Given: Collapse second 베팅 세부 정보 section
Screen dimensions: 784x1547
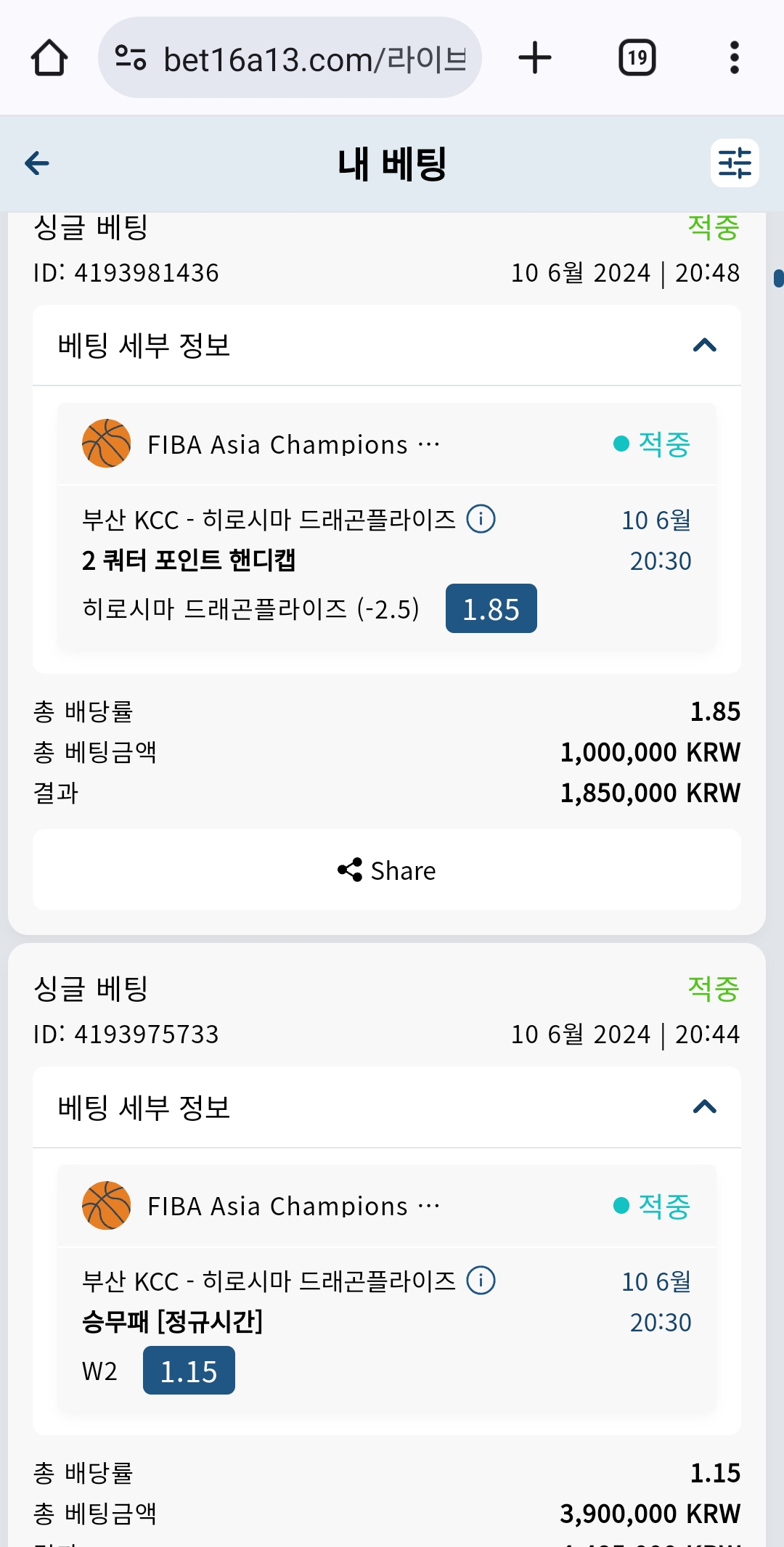Looking at the screenshot, I should tap(704, 1106).
